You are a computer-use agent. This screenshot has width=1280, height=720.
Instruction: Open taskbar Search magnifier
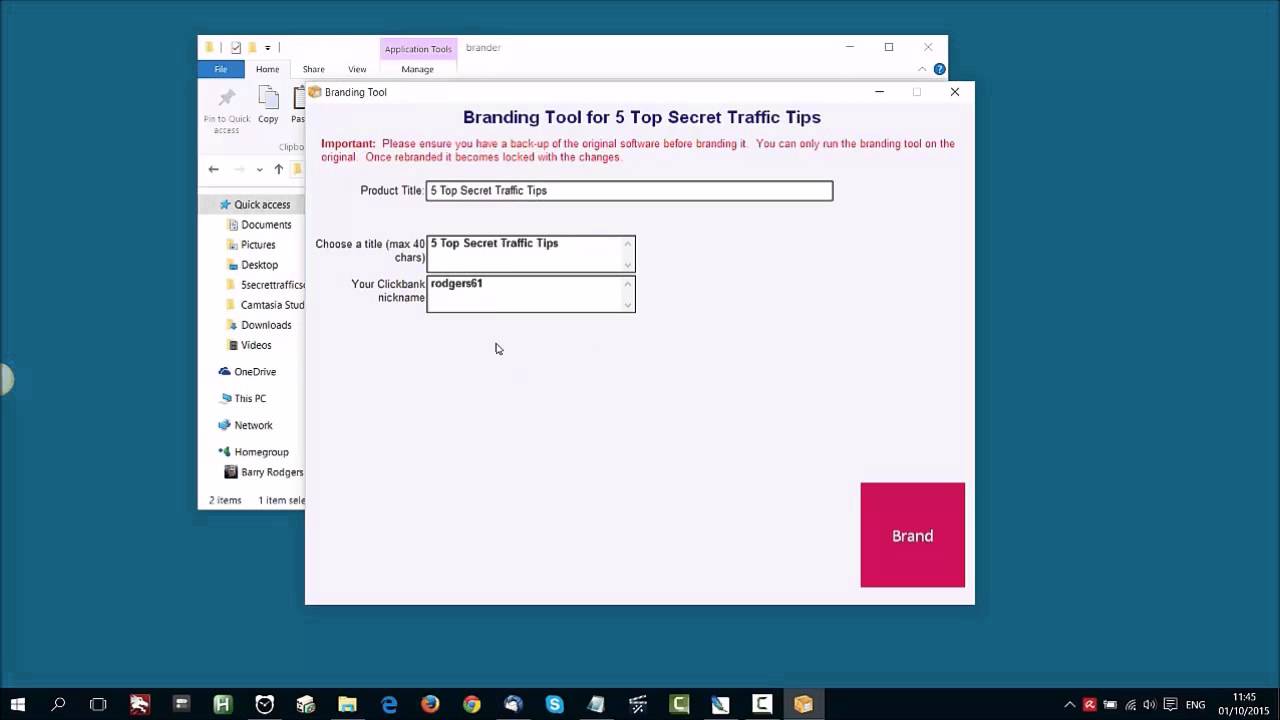(x=58, y=704)
